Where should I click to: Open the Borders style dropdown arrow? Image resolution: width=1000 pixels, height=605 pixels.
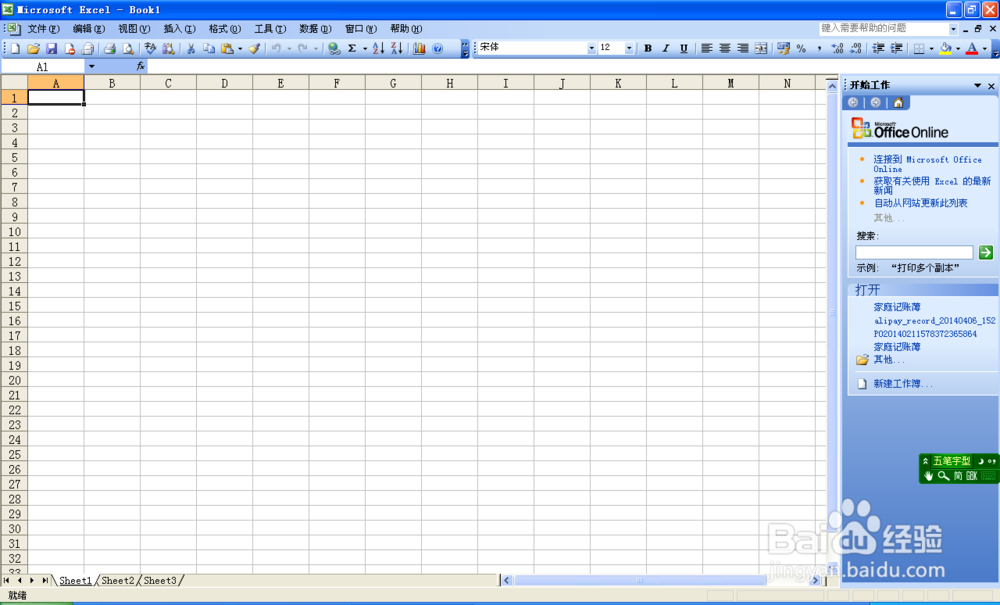click(x=931, y=48)
